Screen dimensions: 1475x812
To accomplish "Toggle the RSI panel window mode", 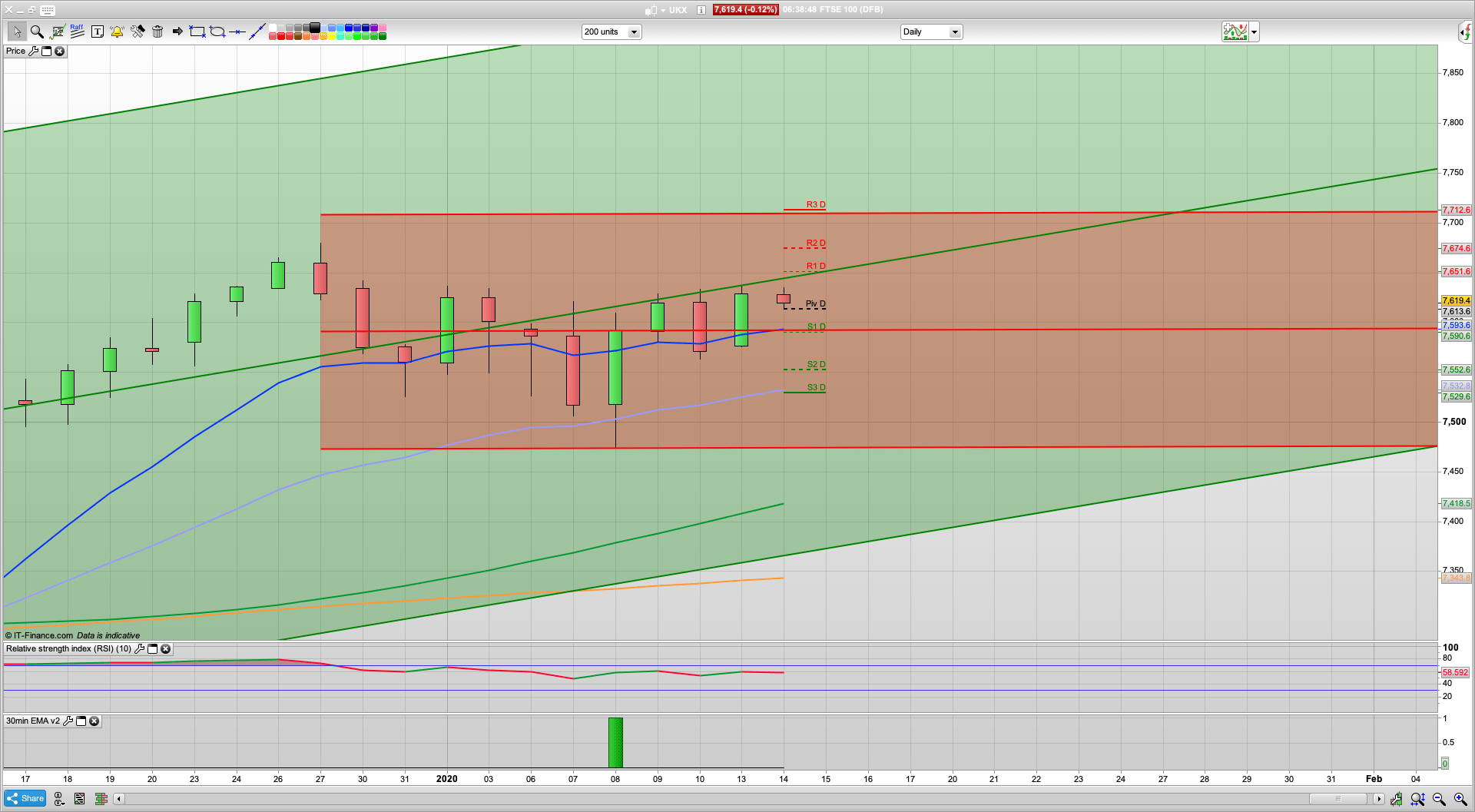I will (x=152, y=649).
